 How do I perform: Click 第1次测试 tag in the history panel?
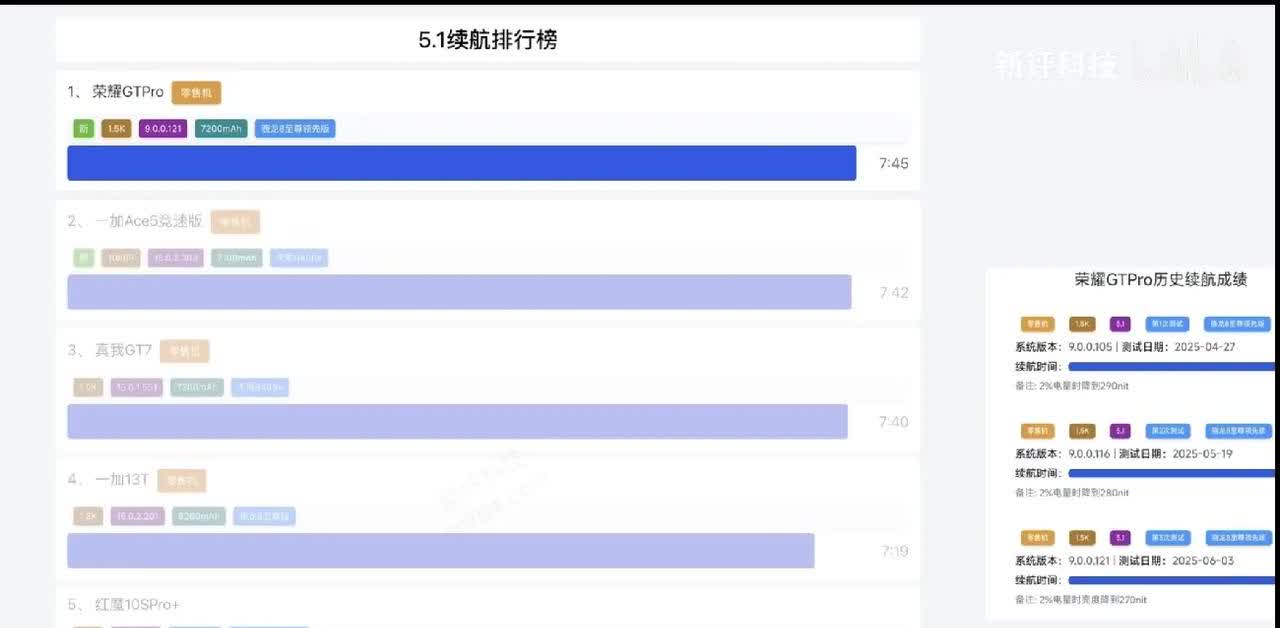pos(1167,324)
